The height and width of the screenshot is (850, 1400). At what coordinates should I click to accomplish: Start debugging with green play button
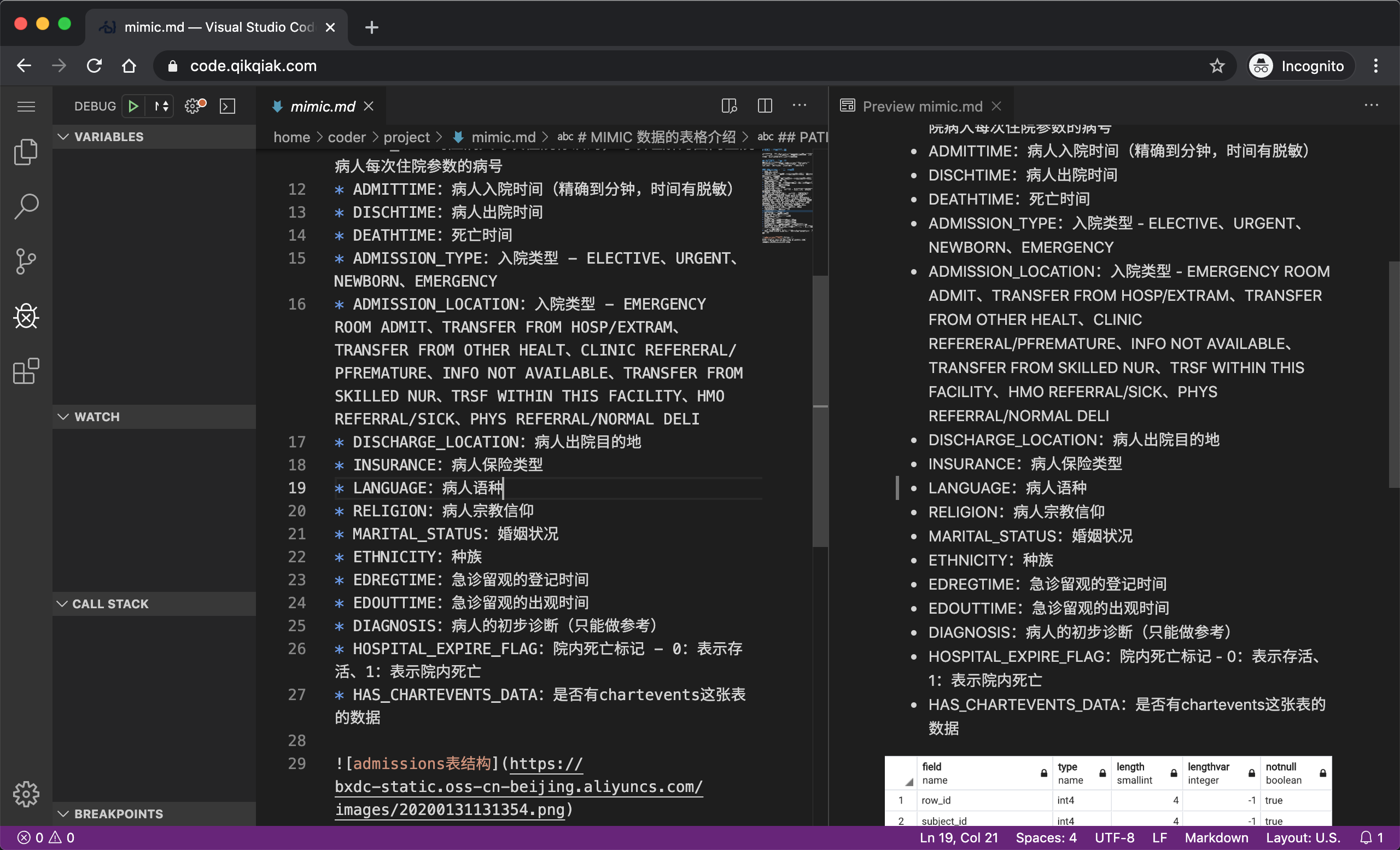click(x=133, y=106)
